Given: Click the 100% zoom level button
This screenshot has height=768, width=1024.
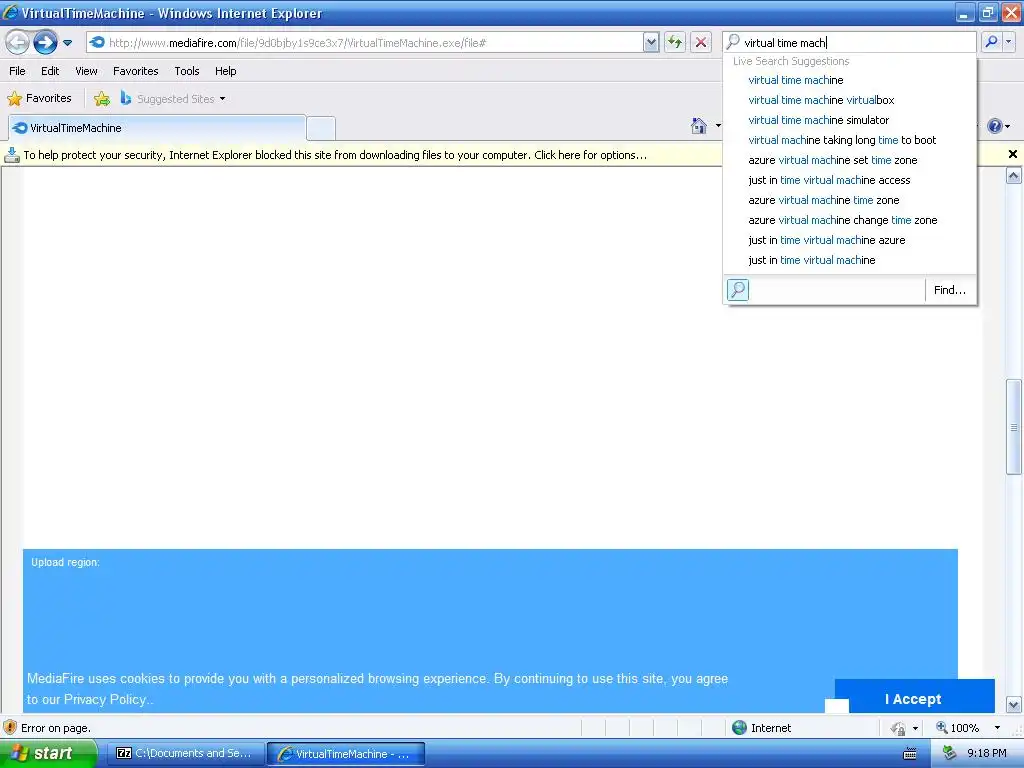Looking at the screenshot, I should pos(957,728).
